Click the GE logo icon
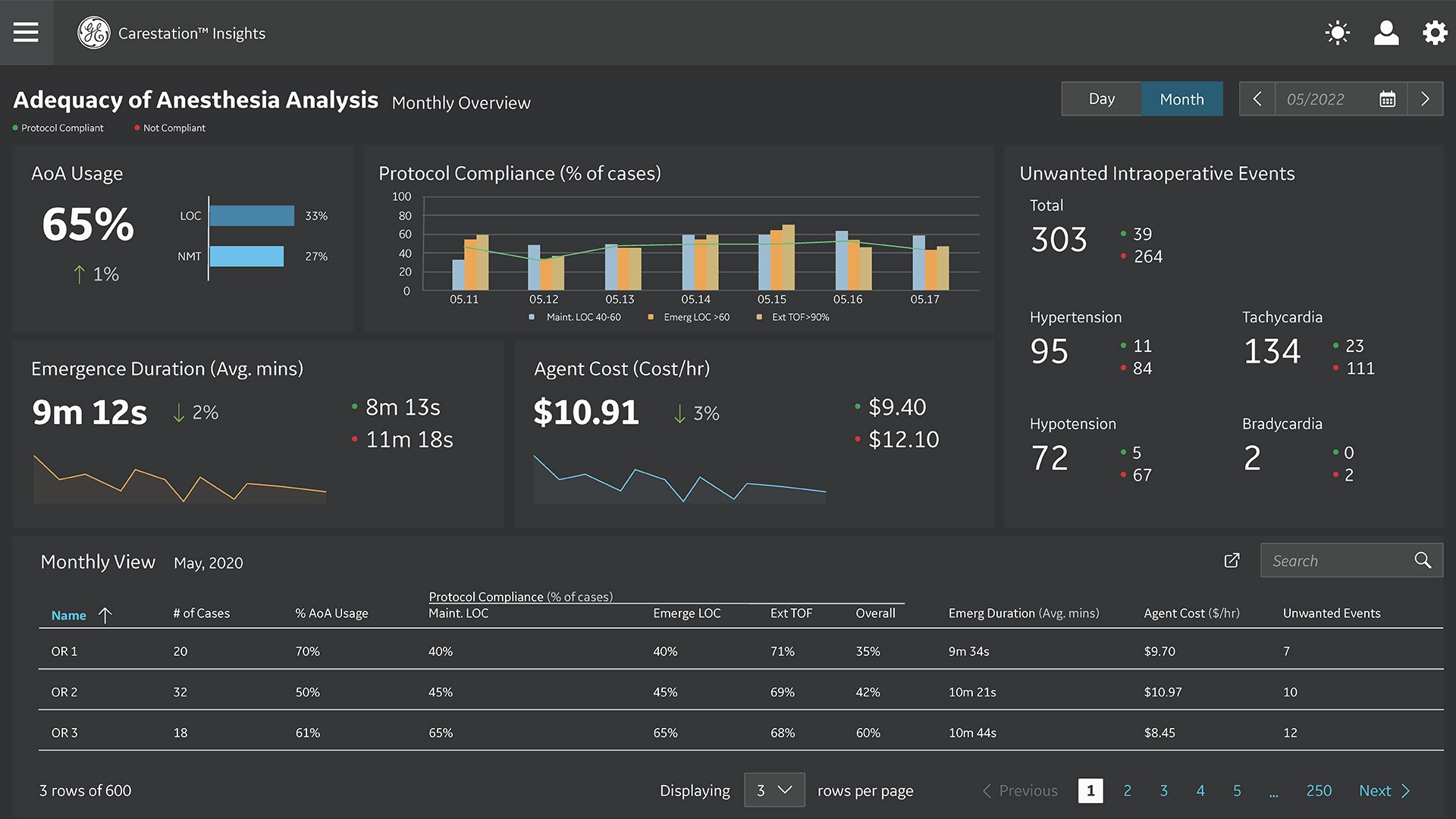Image resolution: width=1456 pixels, height=819 pixels. click(94, 33)
